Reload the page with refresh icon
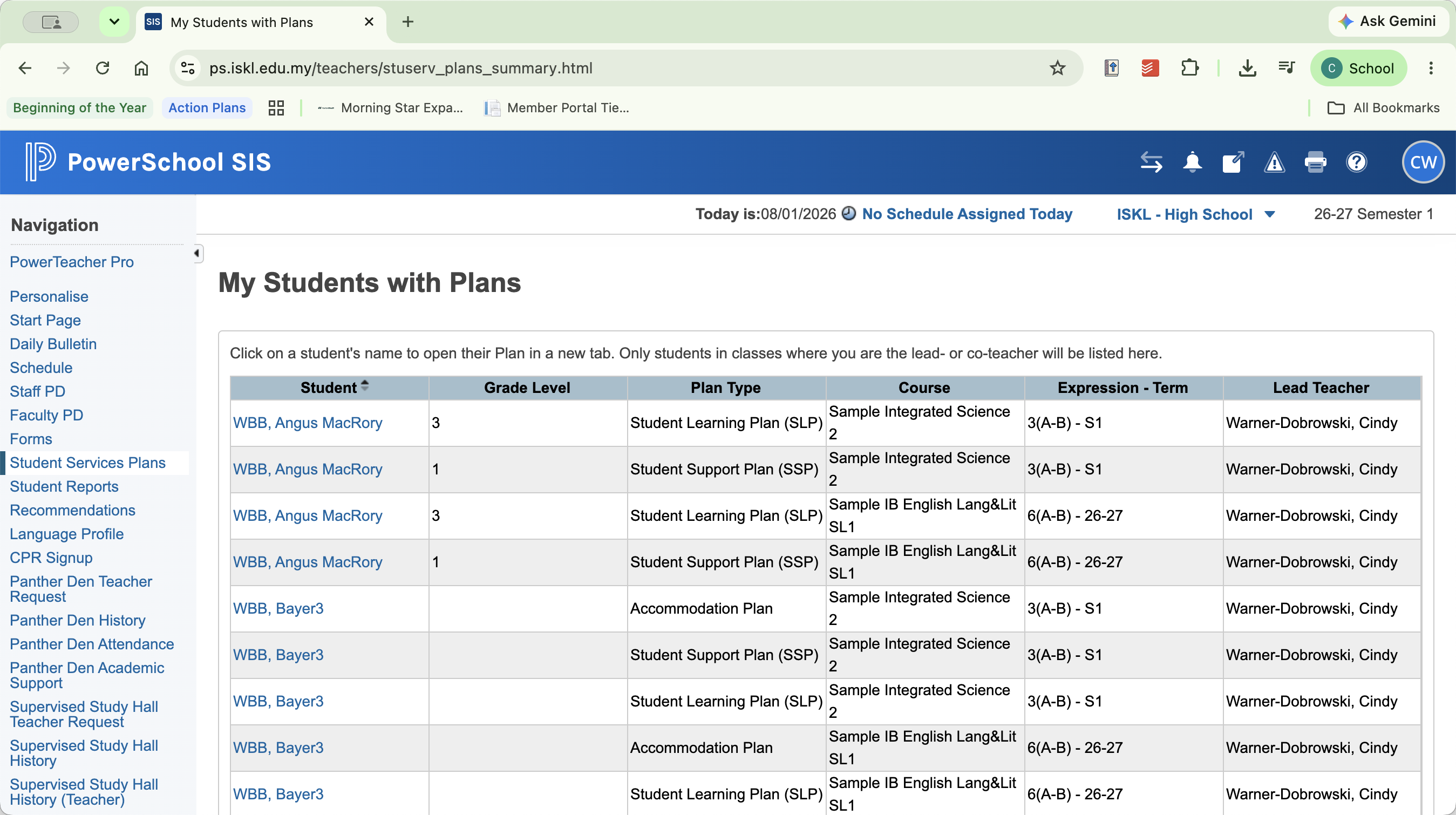 tap(103, 69)
